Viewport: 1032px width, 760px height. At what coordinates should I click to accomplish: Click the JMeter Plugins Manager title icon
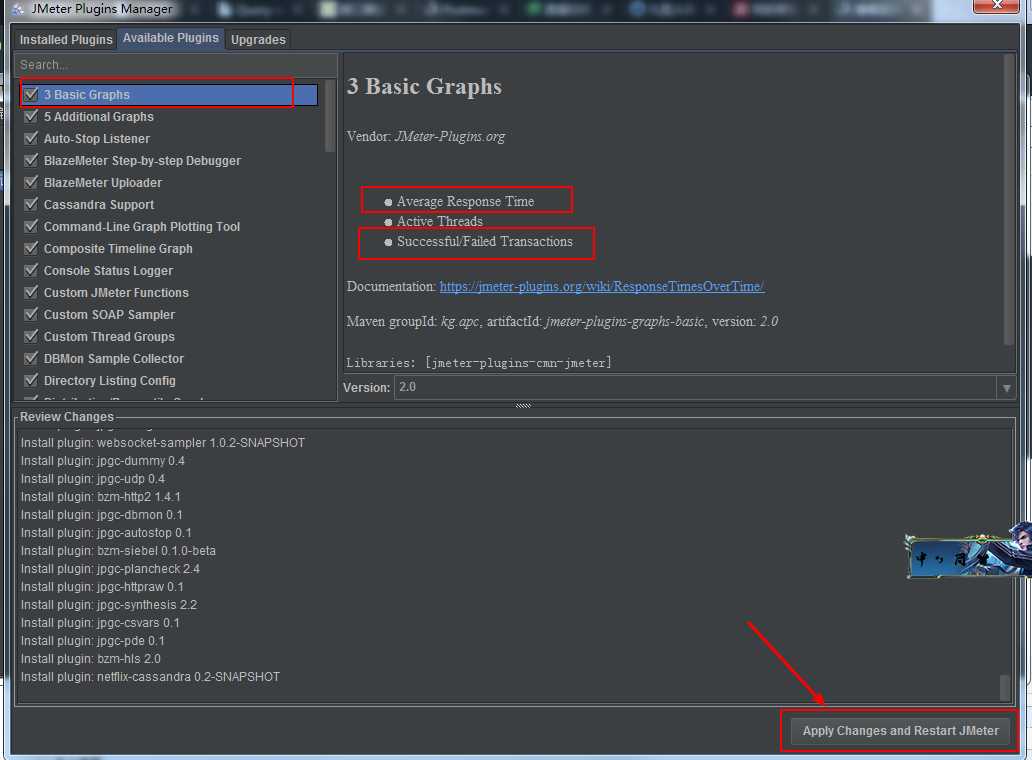(x=18, y=9)
